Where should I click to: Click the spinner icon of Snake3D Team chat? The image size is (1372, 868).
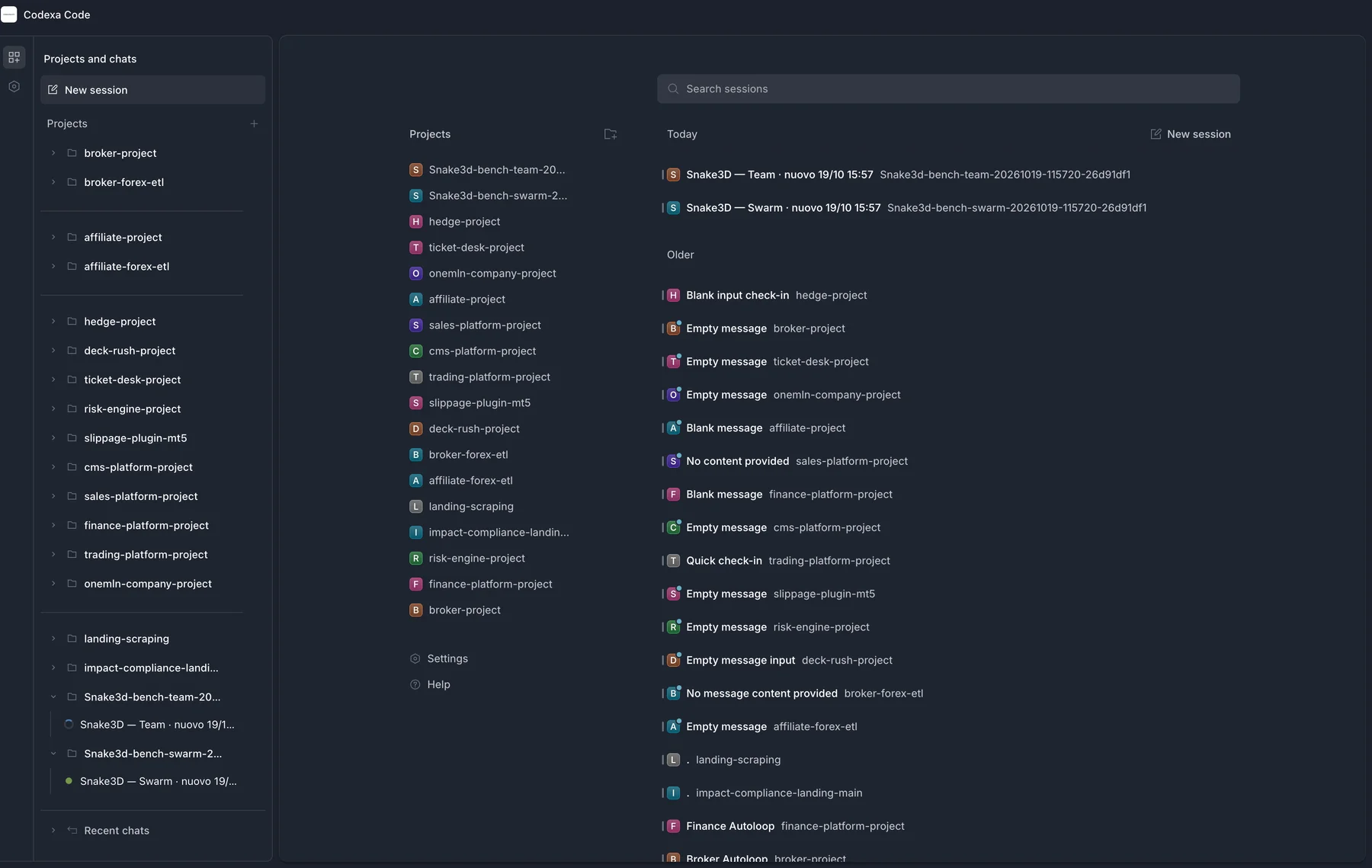(69, 725)
